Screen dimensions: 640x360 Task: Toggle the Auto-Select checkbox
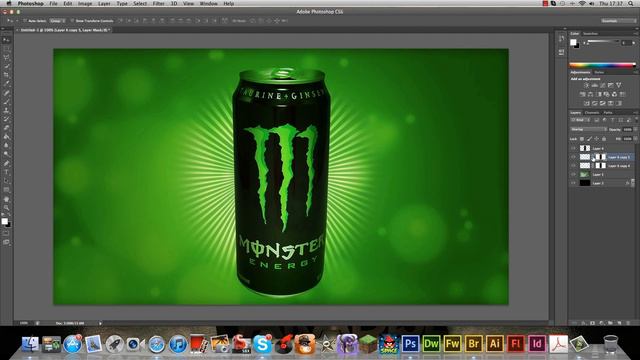25,20
